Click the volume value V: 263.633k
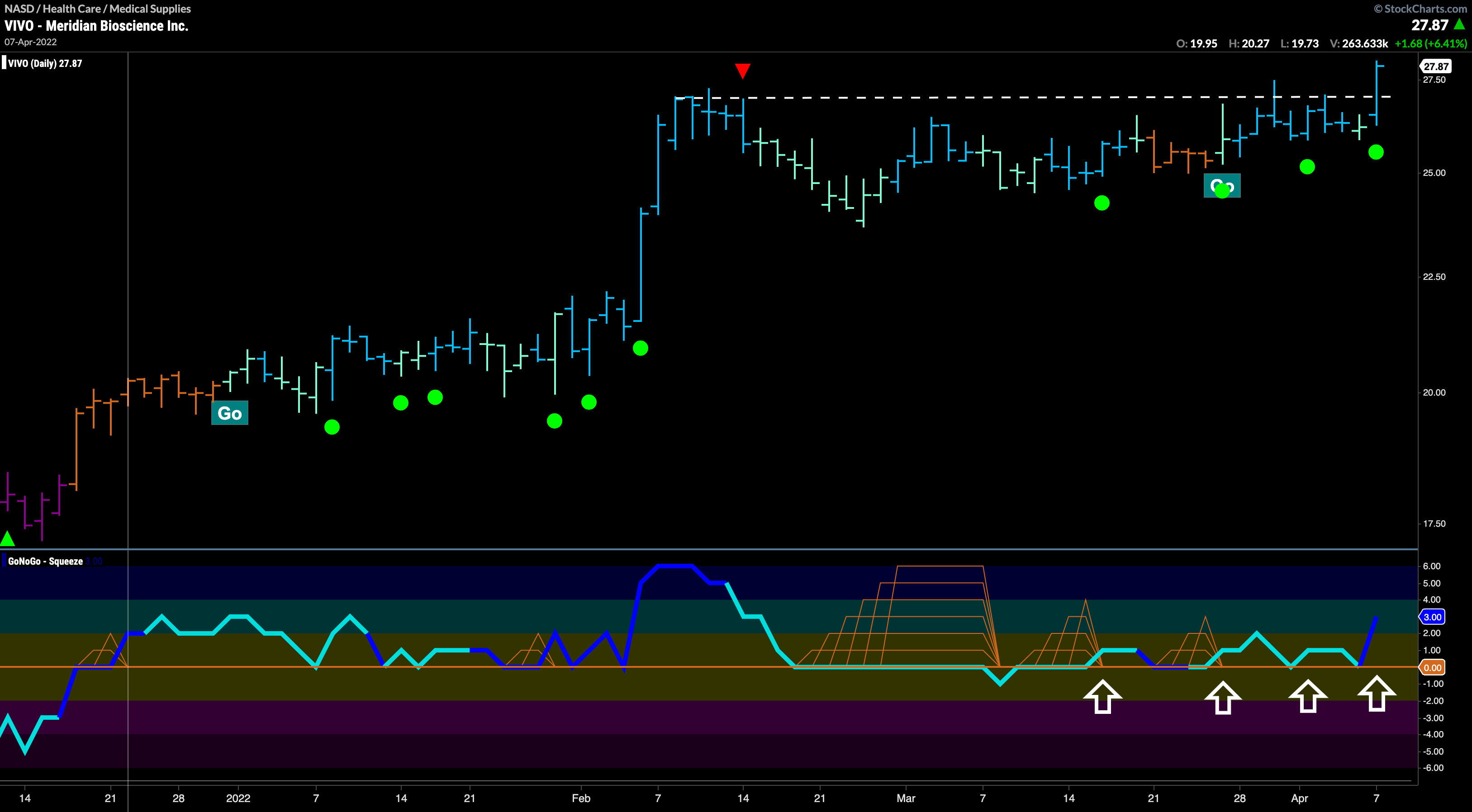 click(1358, 43)
